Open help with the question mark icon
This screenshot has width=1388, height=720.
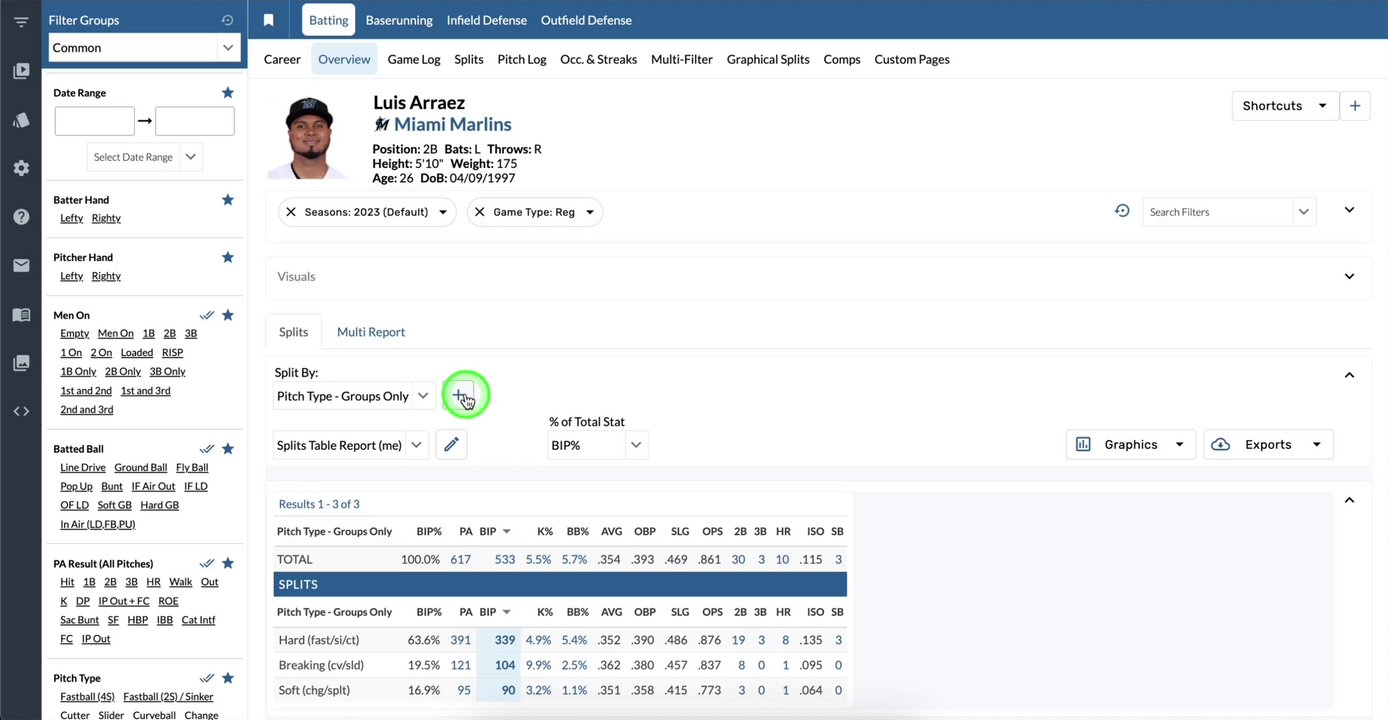(21, 217)
